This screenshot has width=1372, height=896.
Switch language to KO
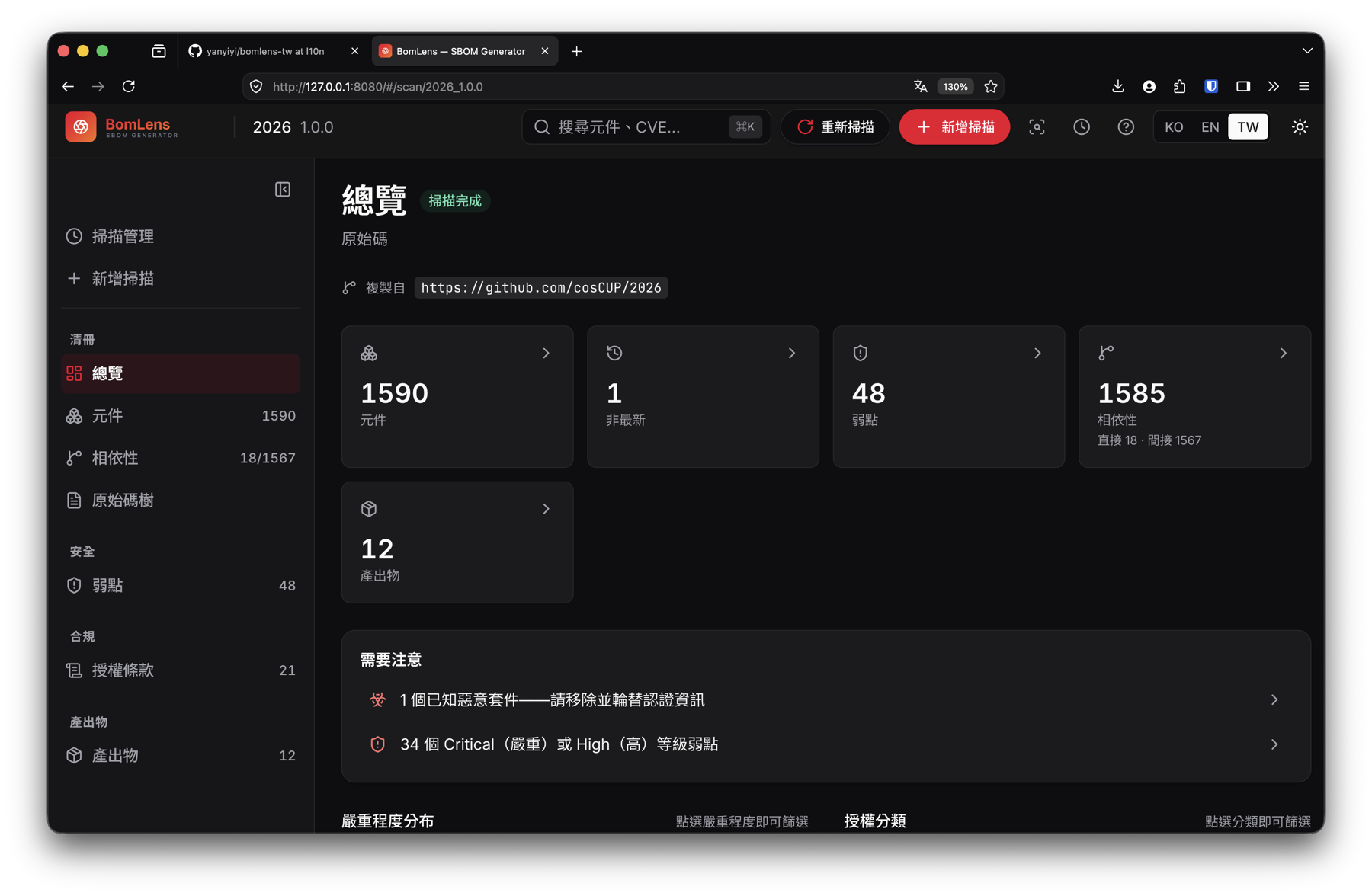tap(1174, 127)
